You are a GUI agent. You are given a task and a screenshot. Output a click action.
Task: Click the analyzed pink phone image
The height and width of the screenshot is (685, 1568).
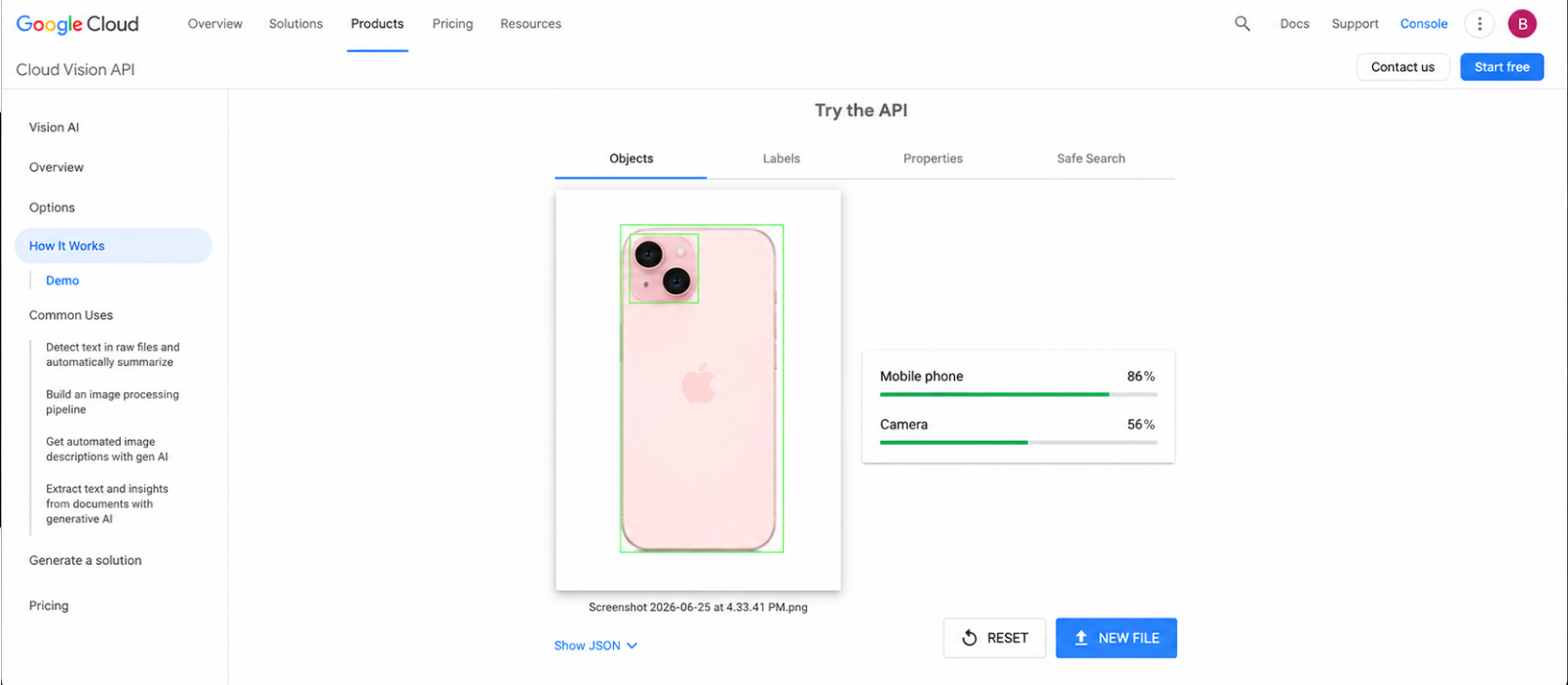point(698,389)
